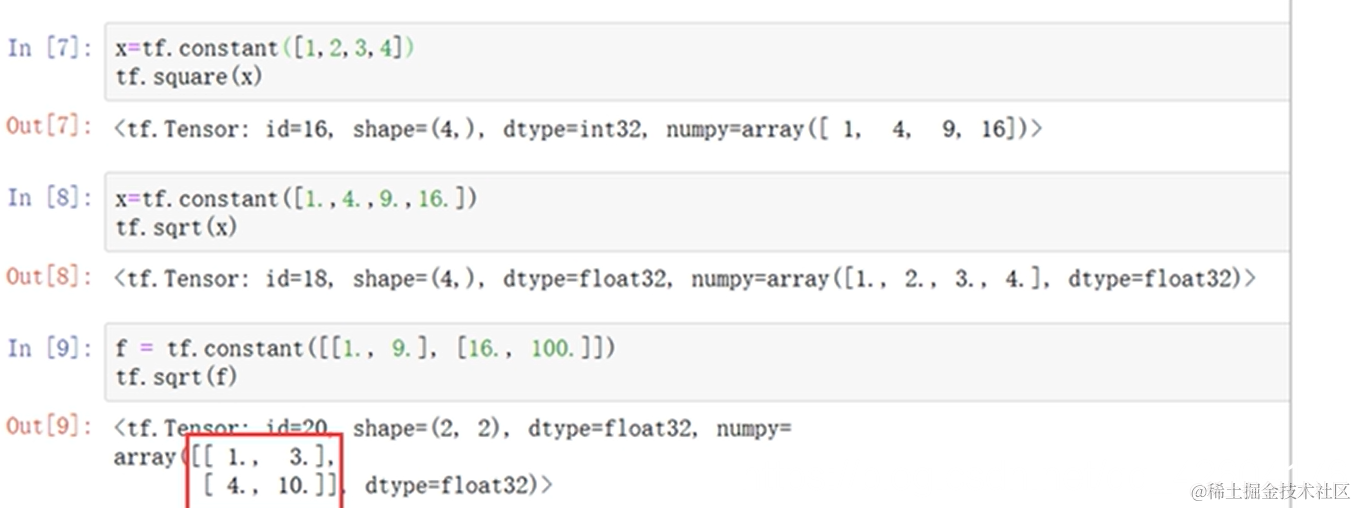
Task: Click the Out[7] tensor output with id=16
Action: pyautogui.click(x=578, y=128)
